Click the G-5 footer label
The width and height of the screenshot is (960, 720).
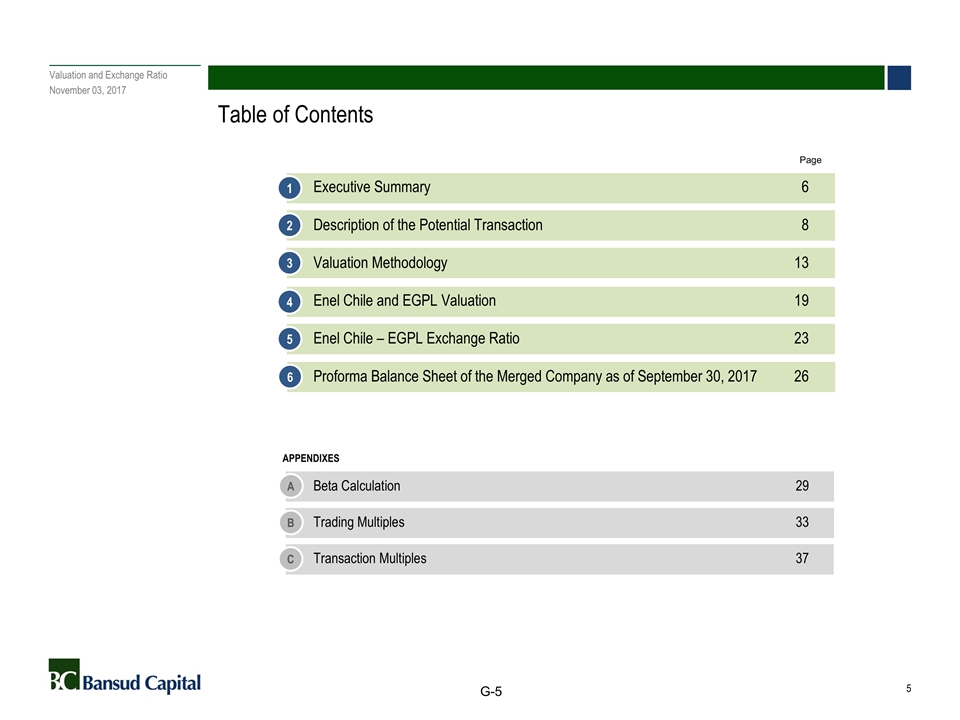coord(491,691)
